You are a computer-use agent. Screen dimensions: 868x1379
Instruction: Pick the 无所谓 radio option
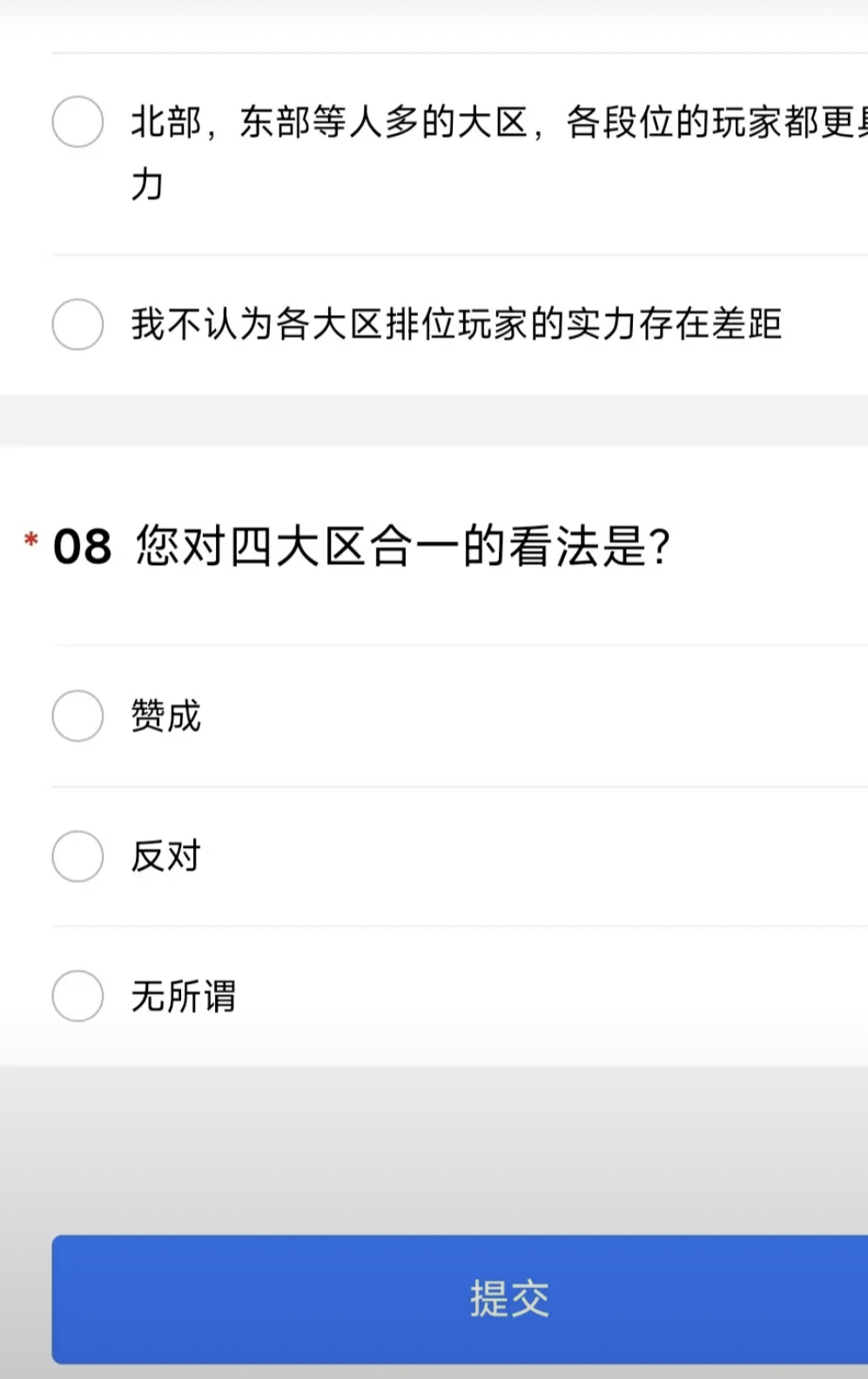(77, 995)
